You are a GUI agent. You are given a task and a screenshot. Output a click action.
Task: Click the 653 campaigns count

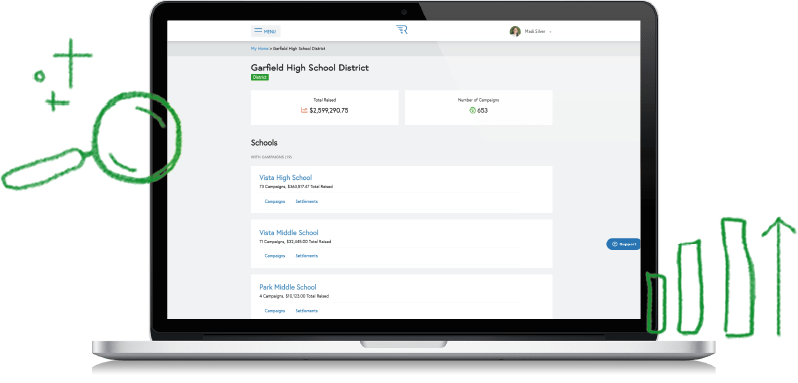click(482, 110)
